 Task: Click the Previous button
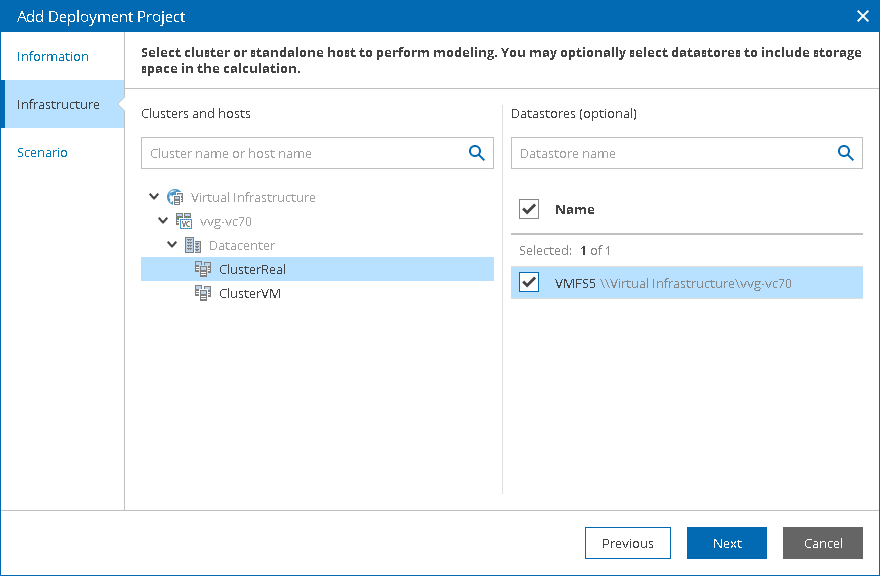627,543
